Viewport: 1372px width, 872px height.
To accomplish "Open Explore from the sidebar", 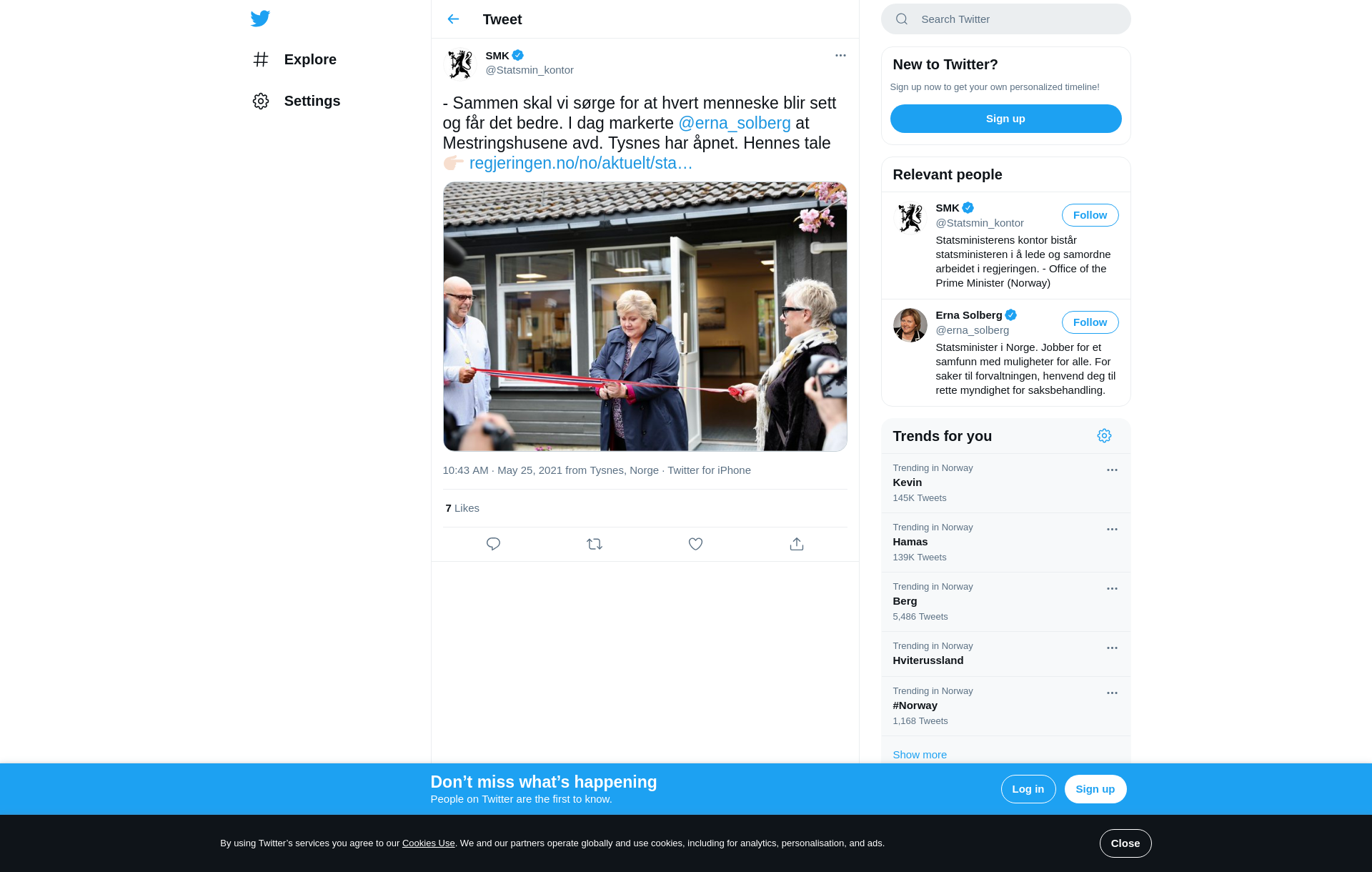I will coord(294,59).
